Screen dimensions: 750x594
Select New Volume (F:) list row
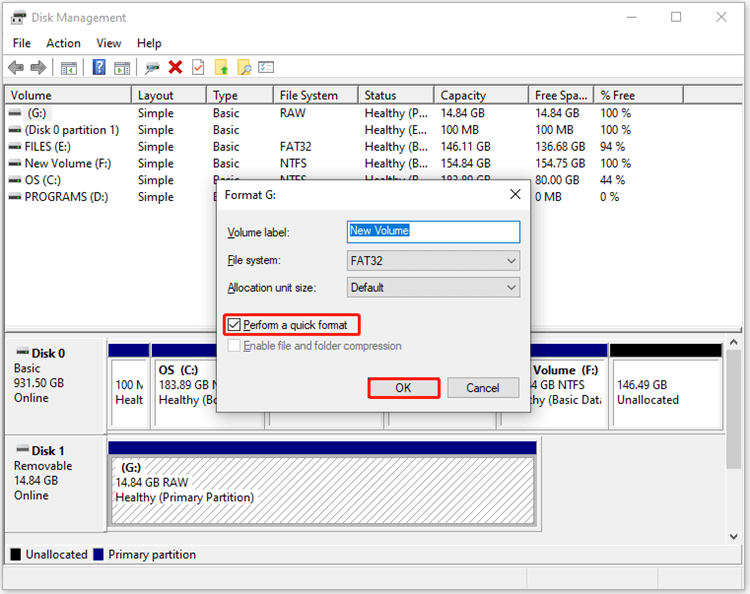pyautogui.click(x=68, y=163)
